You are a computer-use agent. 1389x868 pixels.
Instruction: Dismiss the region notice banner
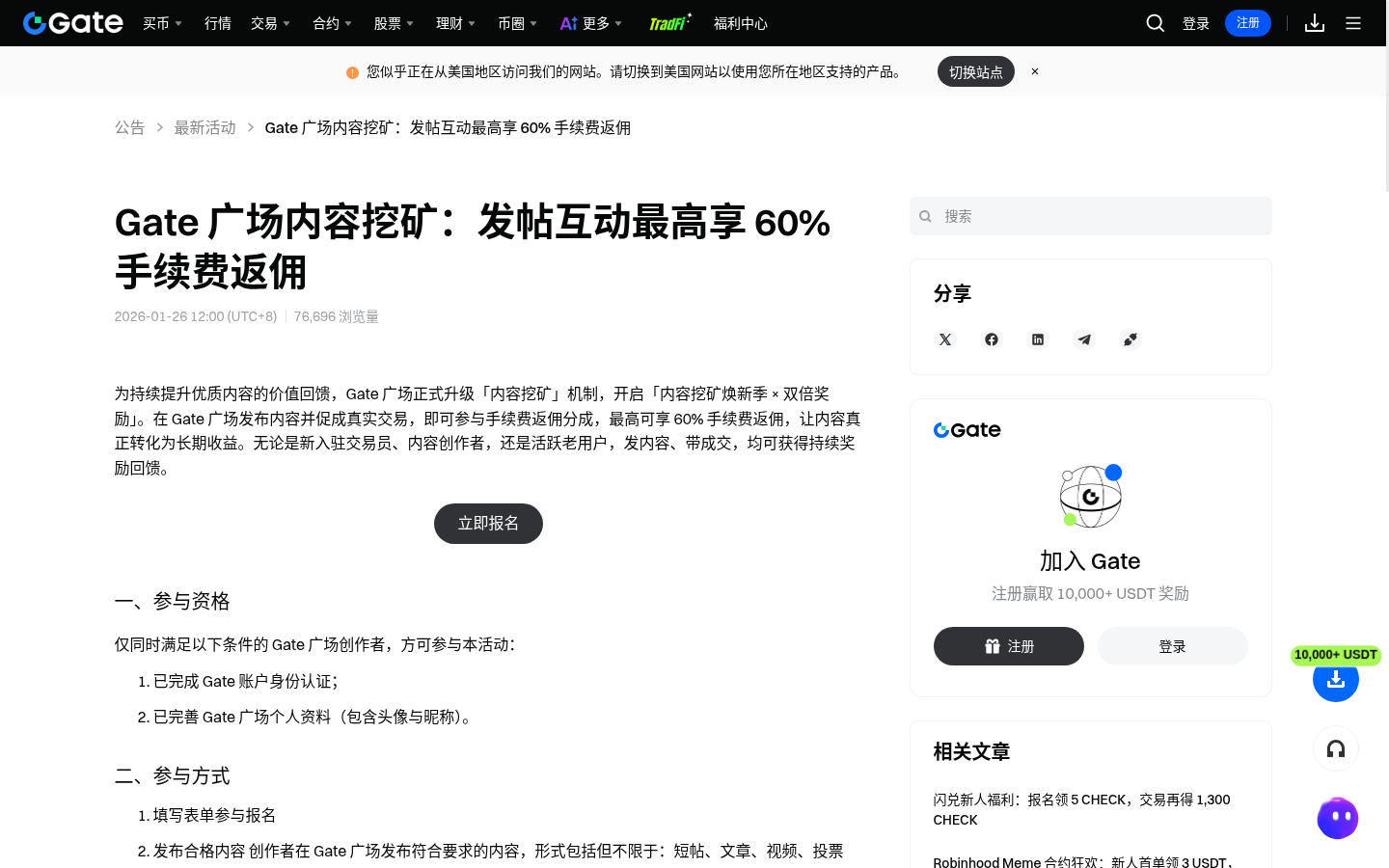tap(1035, 71)
